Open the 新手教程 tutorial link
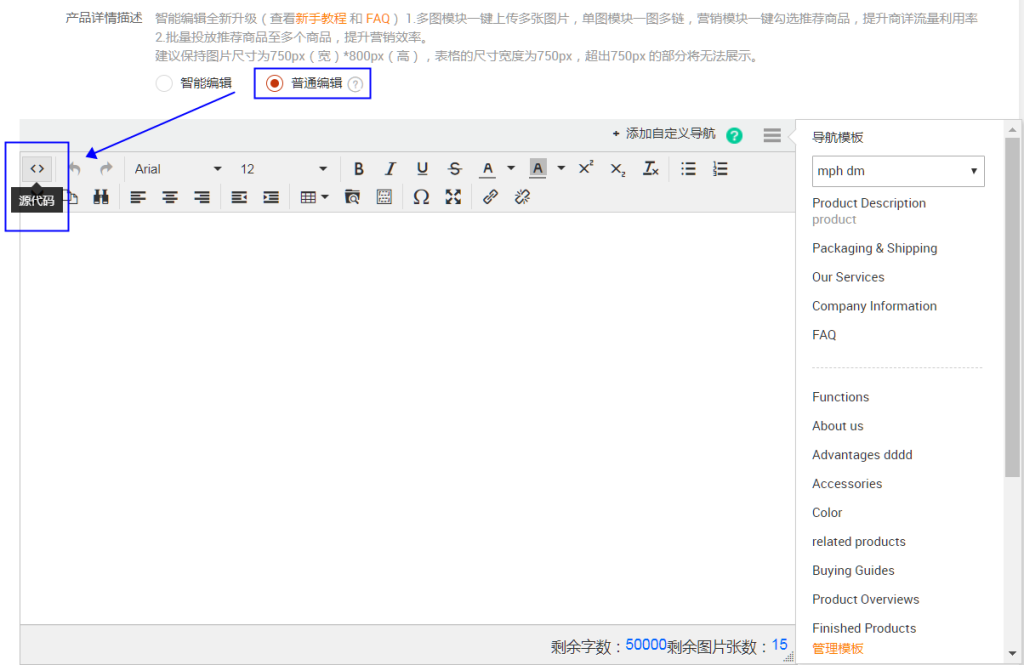The width and height of the screenshot is (1024, 665). tap(320, 19)
